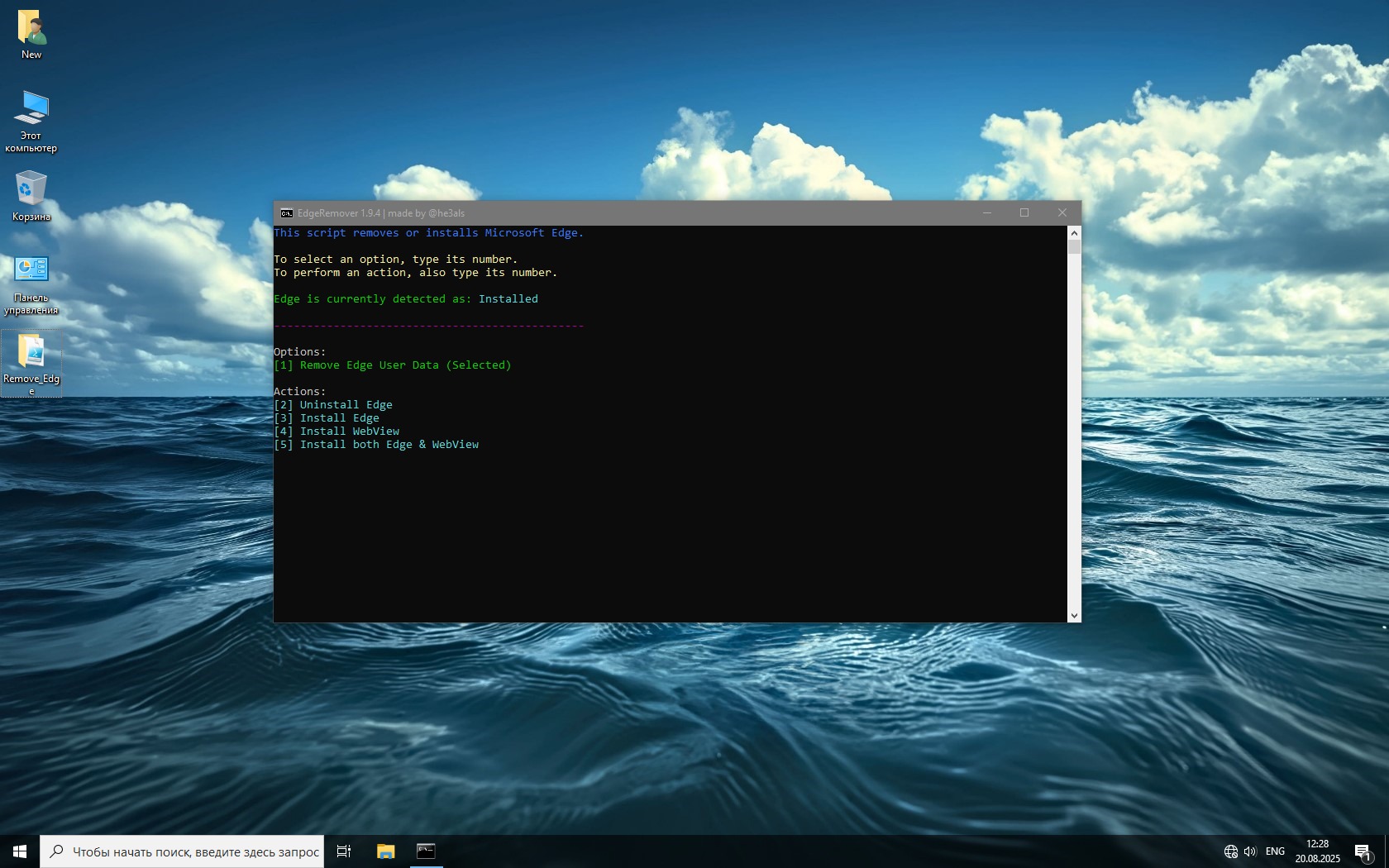Click the taskbar search input box
Viewport: 1389px width, 868px height.
[194, 851]
